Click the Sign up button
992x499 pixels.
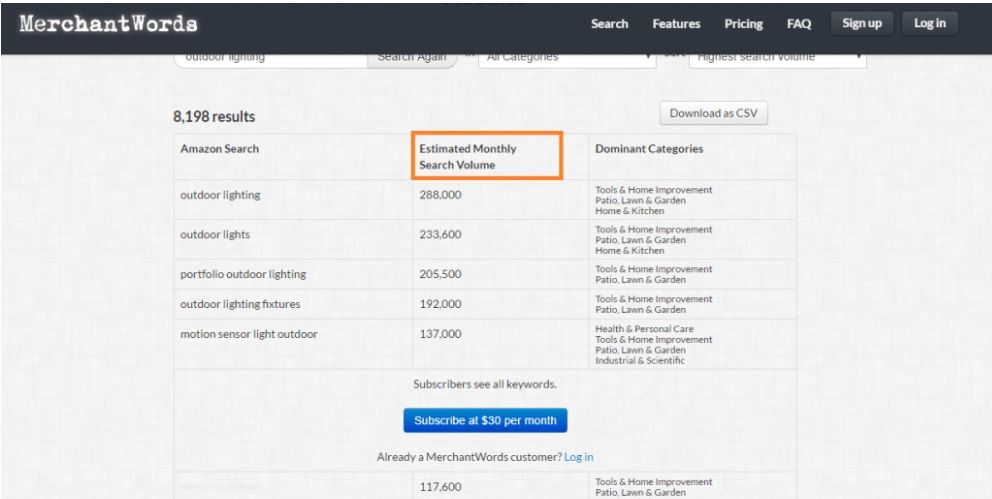[x=861, y=24]
